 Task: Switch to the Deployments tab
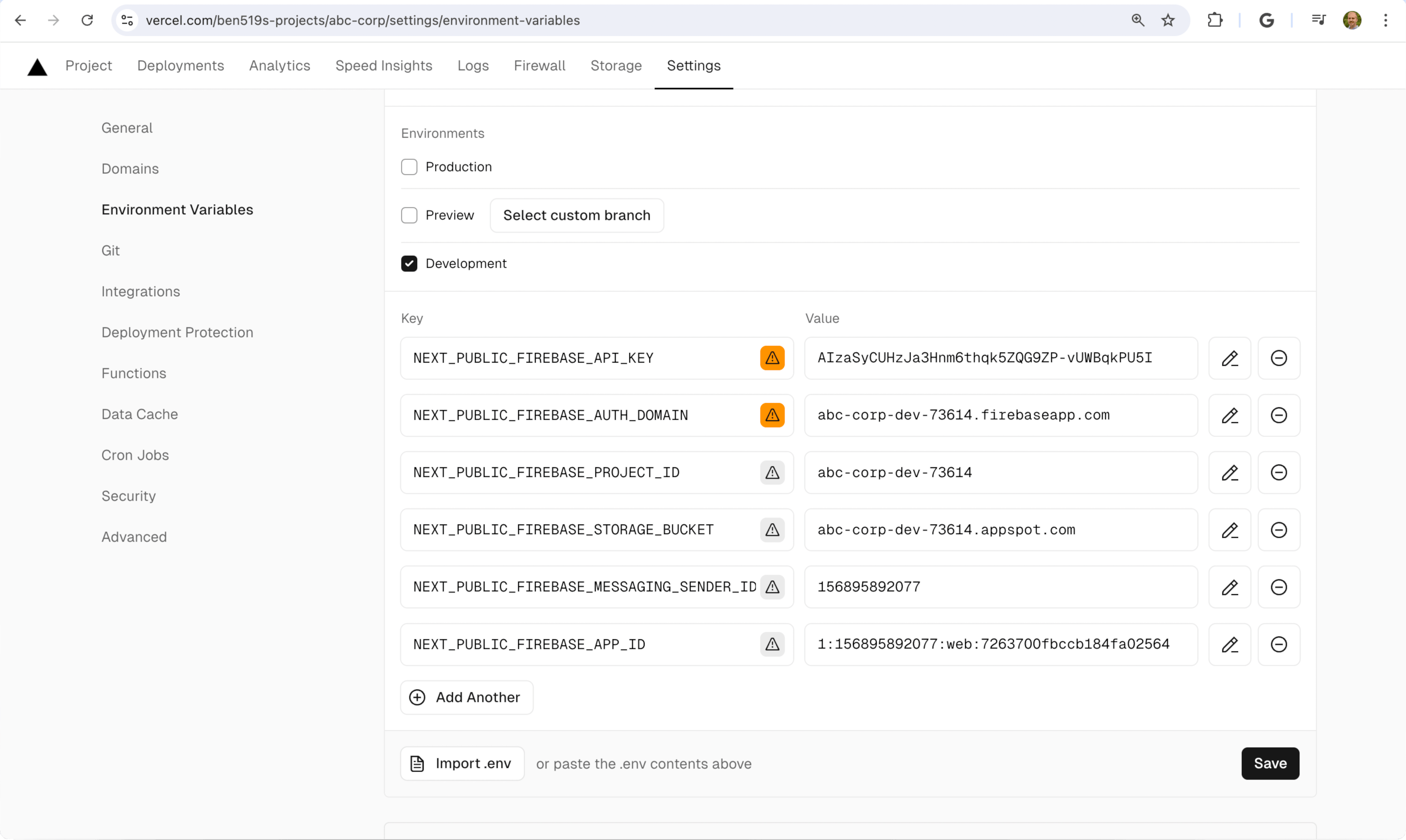[180, 65]
